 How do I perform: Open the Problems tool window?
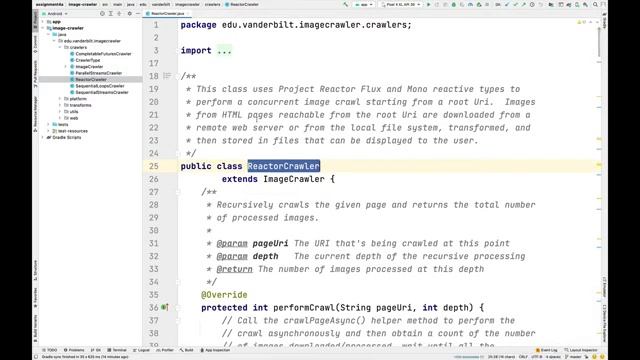coord(74,350)
